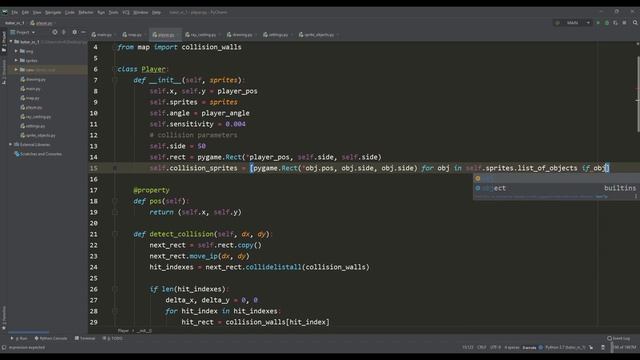The width and height of the screenshot is (640, 360).
Task: Fold the pos method at line 18
Action: (115, 201)
